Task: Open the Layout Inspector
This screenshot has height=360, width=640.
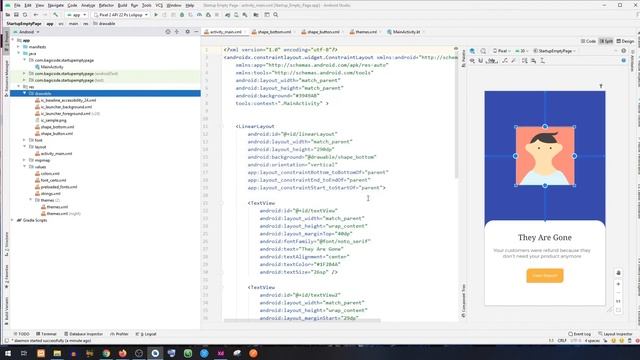Action: pos(616,334)
